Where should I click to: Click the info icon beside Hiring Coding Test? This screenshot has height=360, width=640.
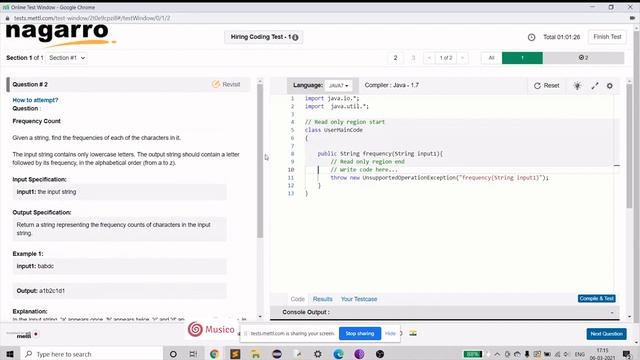pos(295,37)
